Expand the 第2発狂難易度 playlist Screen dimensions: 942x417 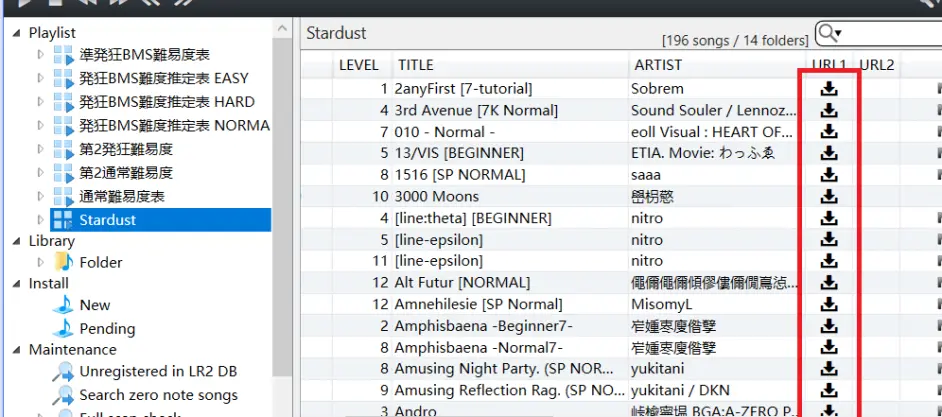40,149
